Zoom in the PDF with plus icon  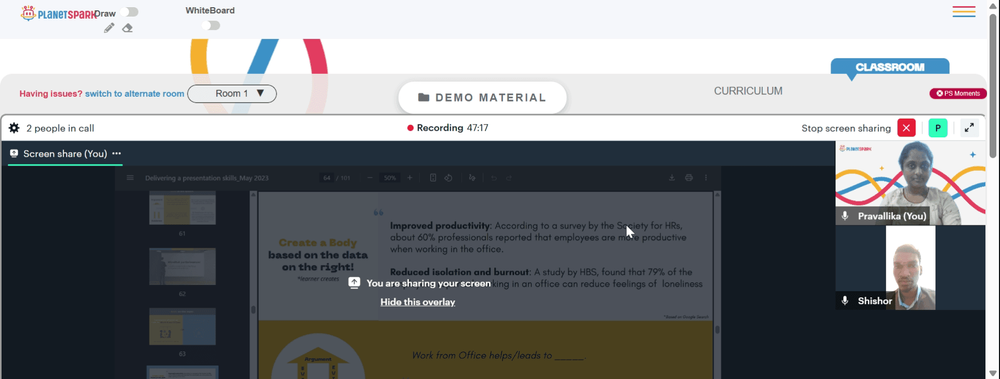click(x=410, y=178)
